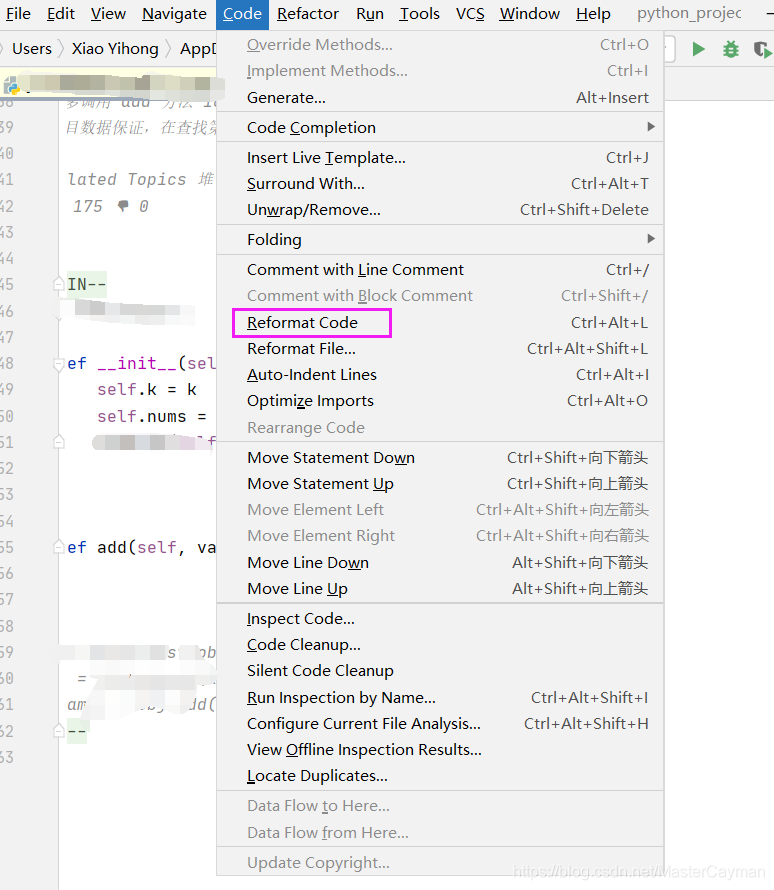The height and width of the screenshot is (890, 774).
Task: Open the Tools menu
Action: point(419,14)
